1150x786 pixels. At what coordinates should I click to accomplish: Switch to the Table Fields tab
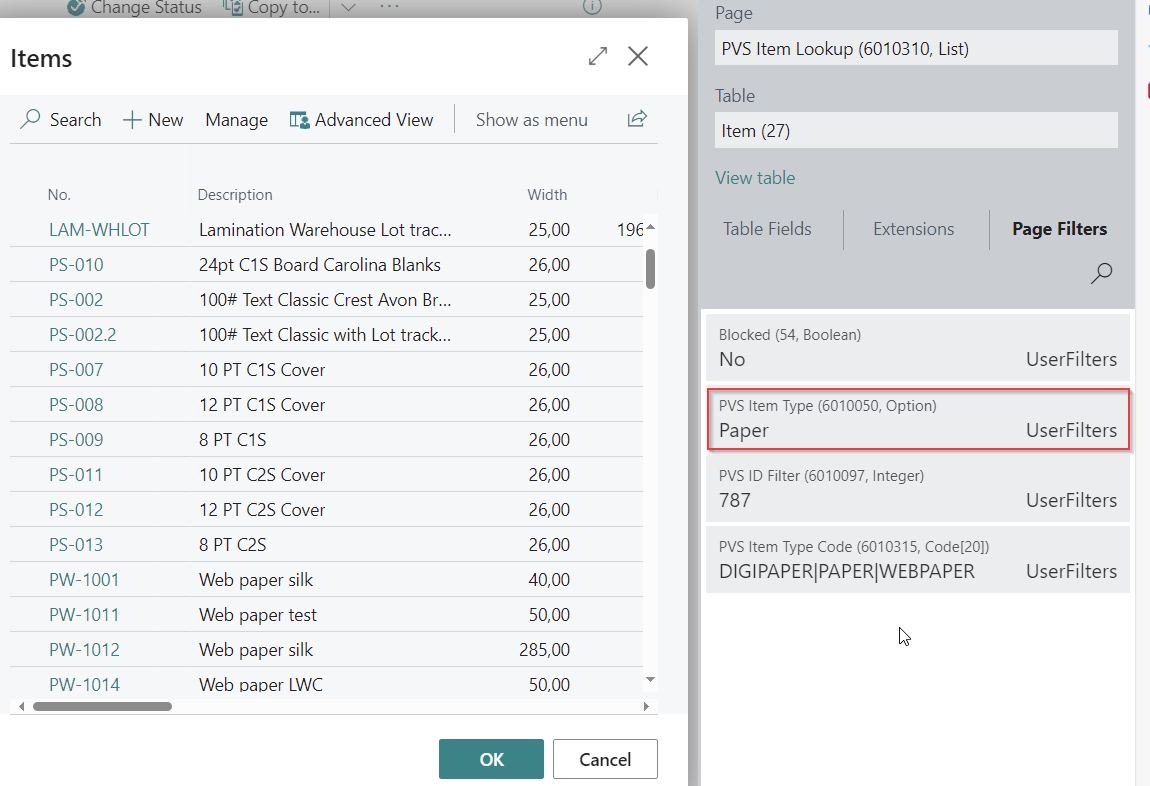pyautogui.click(x=766, y=229)
